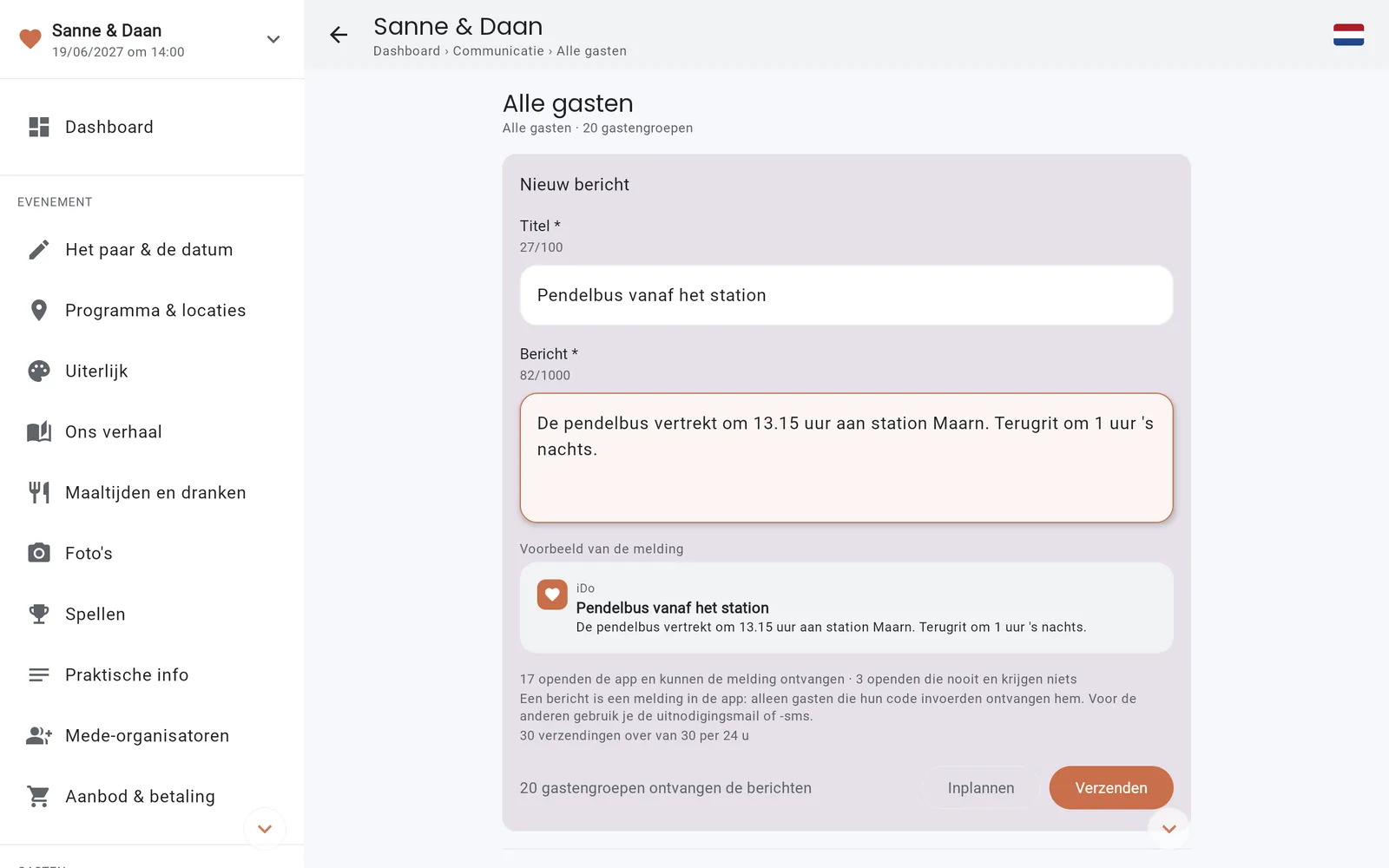The width and height of the screenshot is (1389, 868).
Task: Click the camera icon for Foto's
Action: pos(39,554)
